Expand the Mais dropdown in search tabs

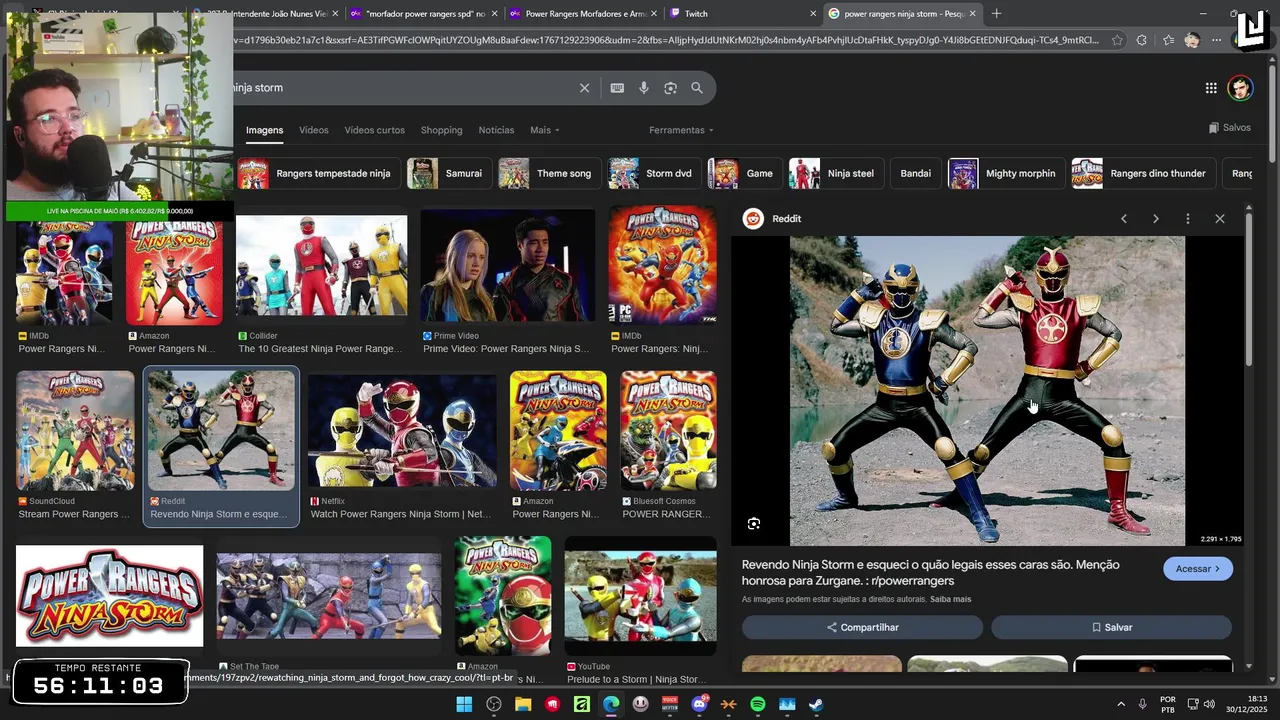point(545,130)
